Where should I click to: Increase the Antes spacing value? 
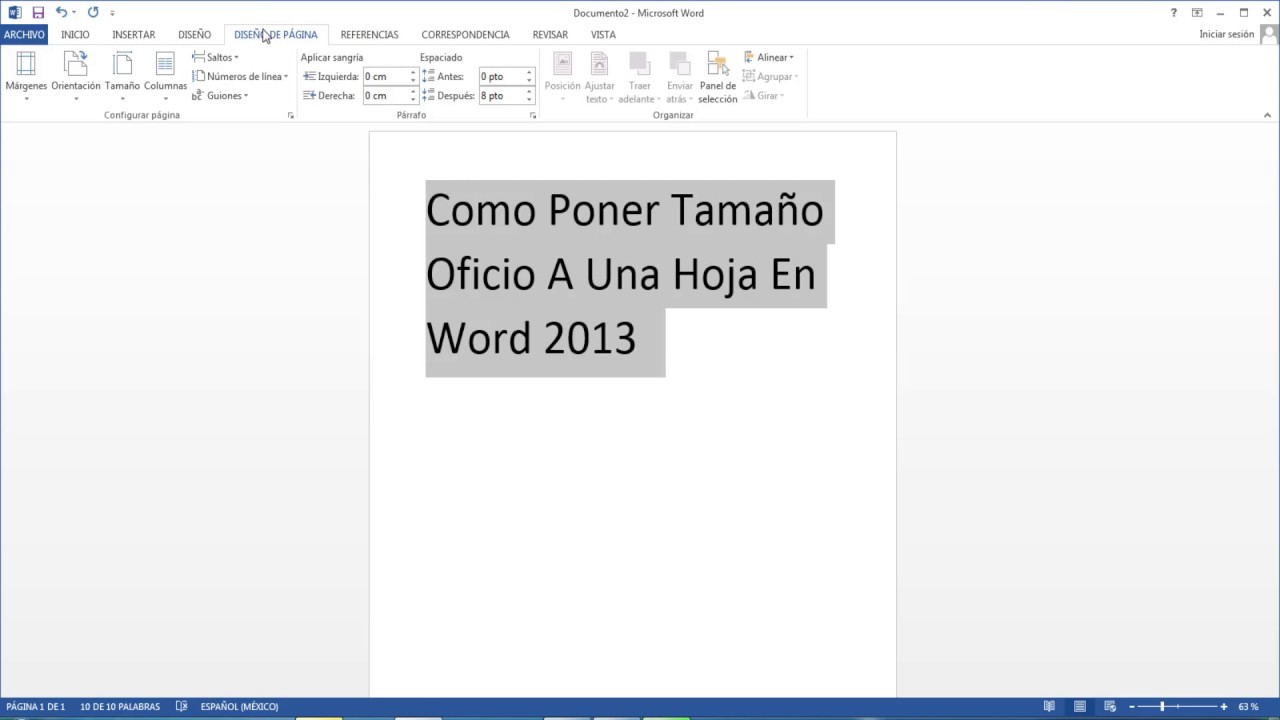tap(529, 72)
